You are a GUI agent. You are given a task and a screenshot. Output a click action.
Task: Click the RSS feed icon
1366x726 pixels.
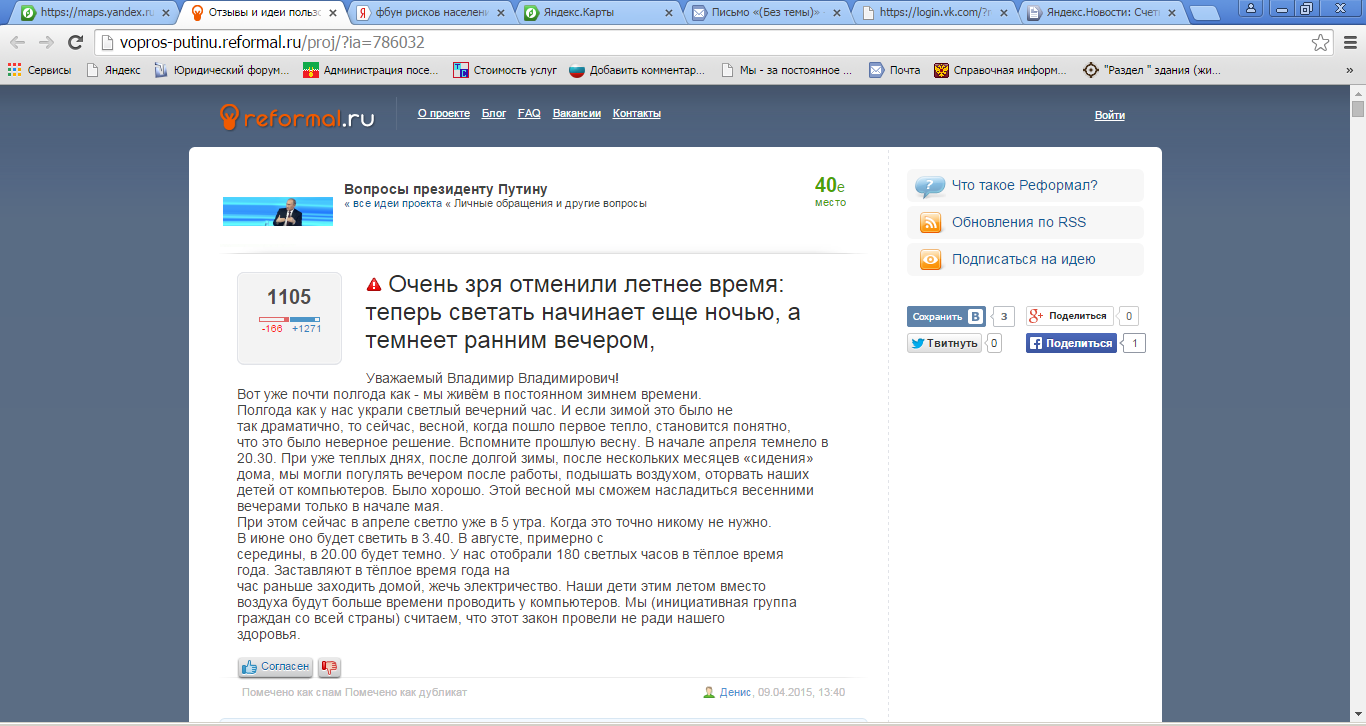pyautogui.click(x=931, y=222)
